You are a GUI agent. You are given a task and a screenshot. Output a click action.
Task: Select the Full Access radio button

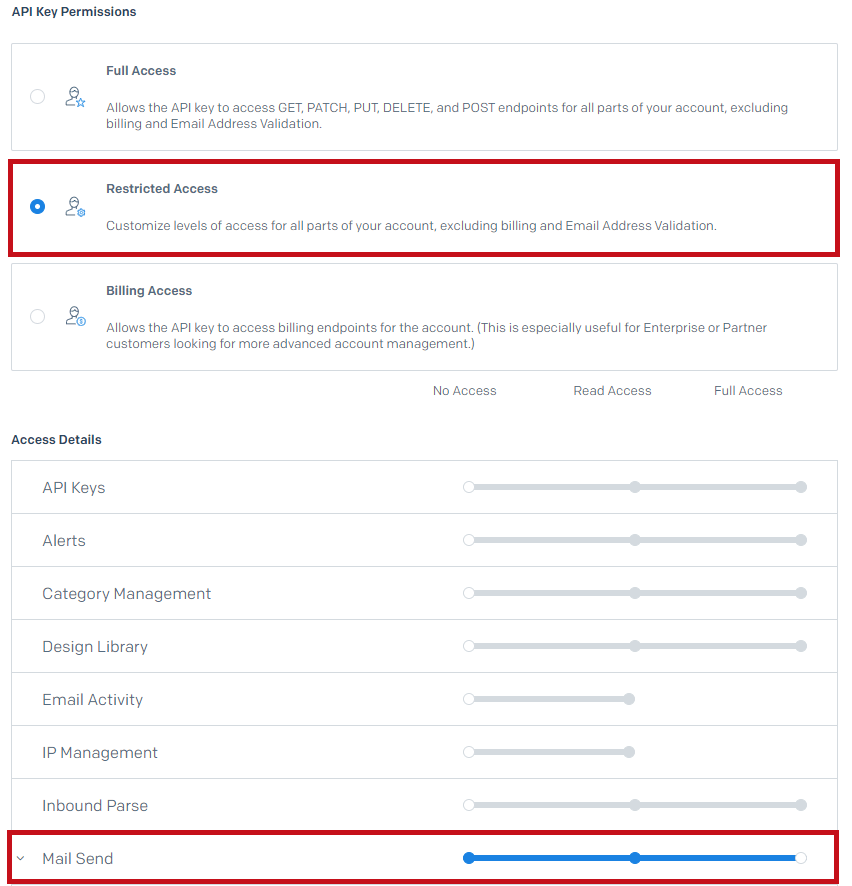(x=37, y=97)
